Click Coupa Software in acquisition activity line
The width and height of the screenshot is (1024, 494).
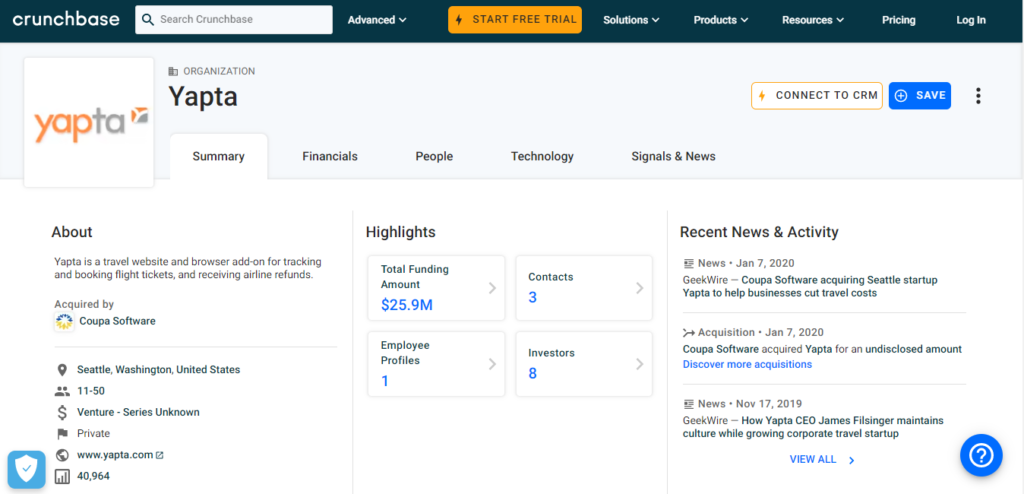tap(721, 349)
